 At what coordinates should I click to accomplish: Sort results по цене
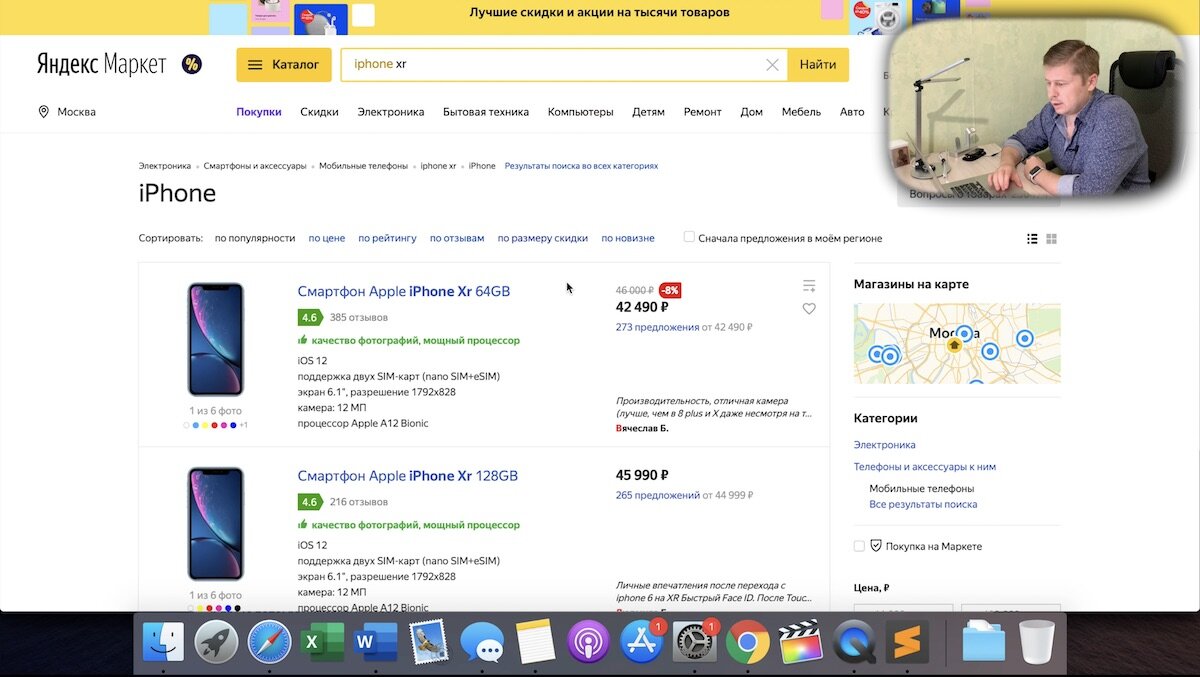(x=327, y=238)
